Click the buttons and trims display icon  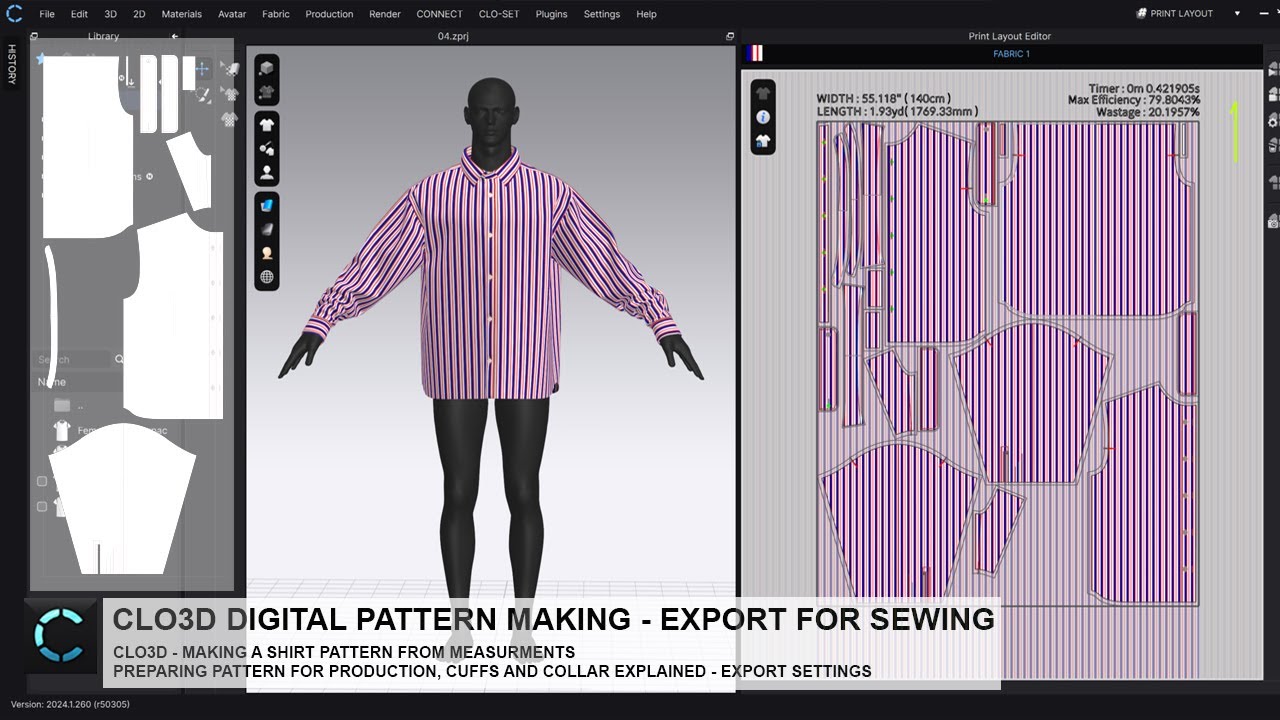click(x=267, y=149)
